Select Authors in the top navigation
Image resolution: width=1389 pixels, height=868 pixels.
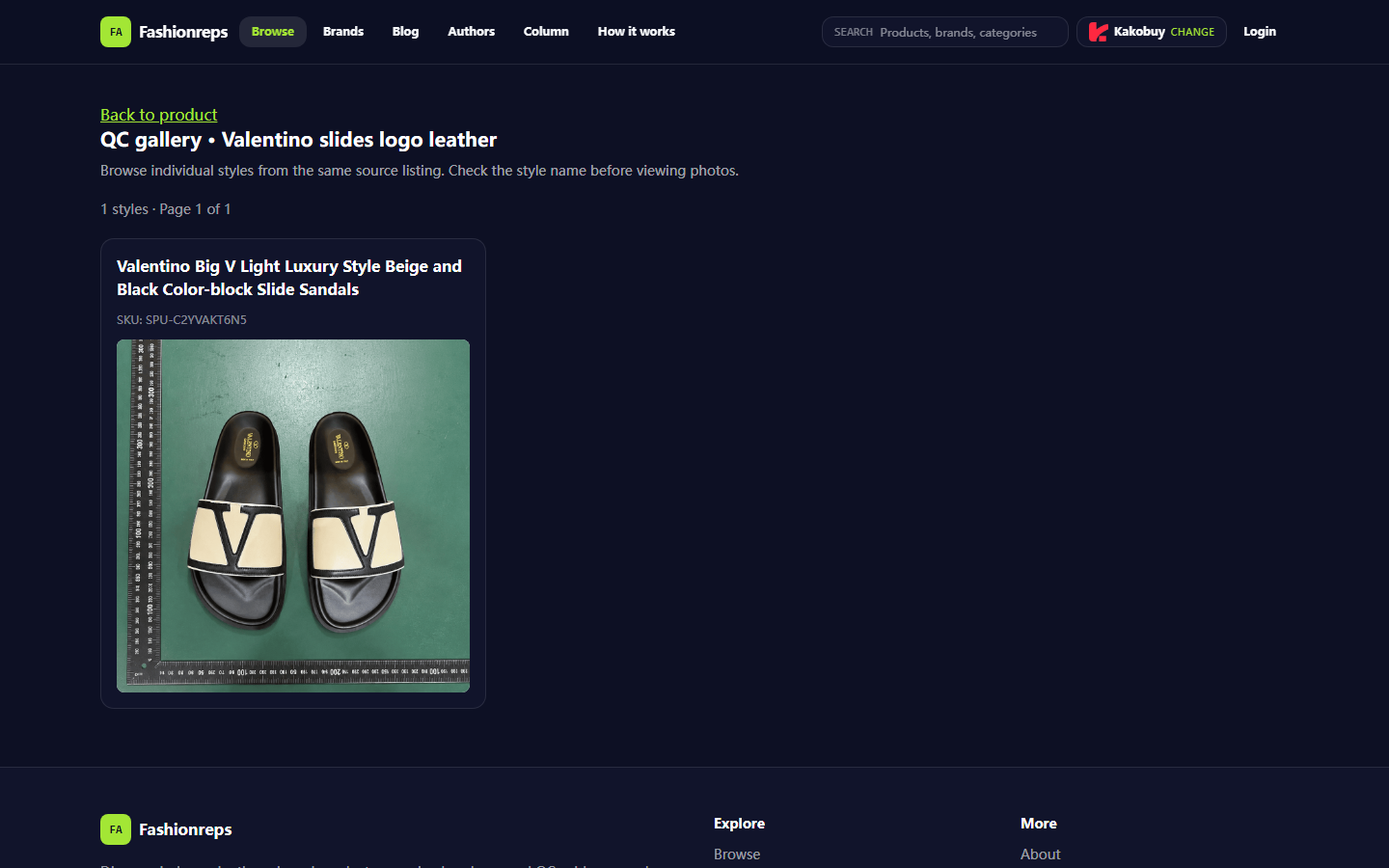click(471, 32)
